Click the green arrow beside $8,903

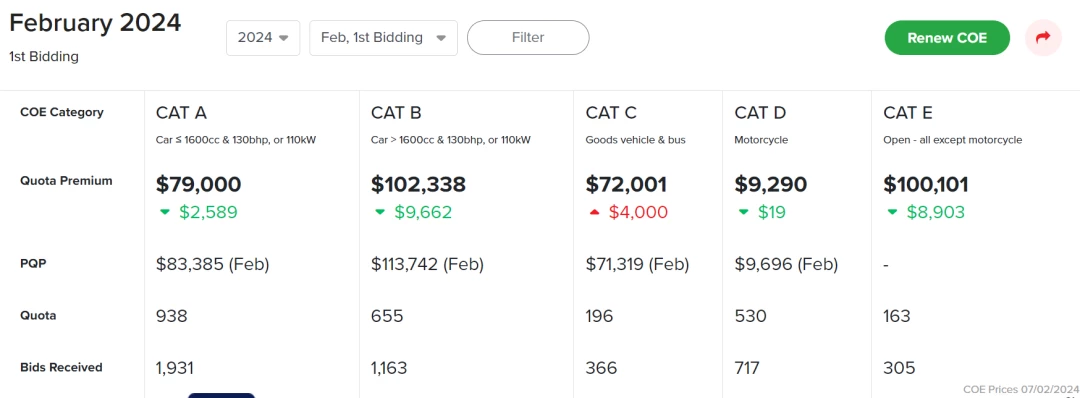point(892,212)
